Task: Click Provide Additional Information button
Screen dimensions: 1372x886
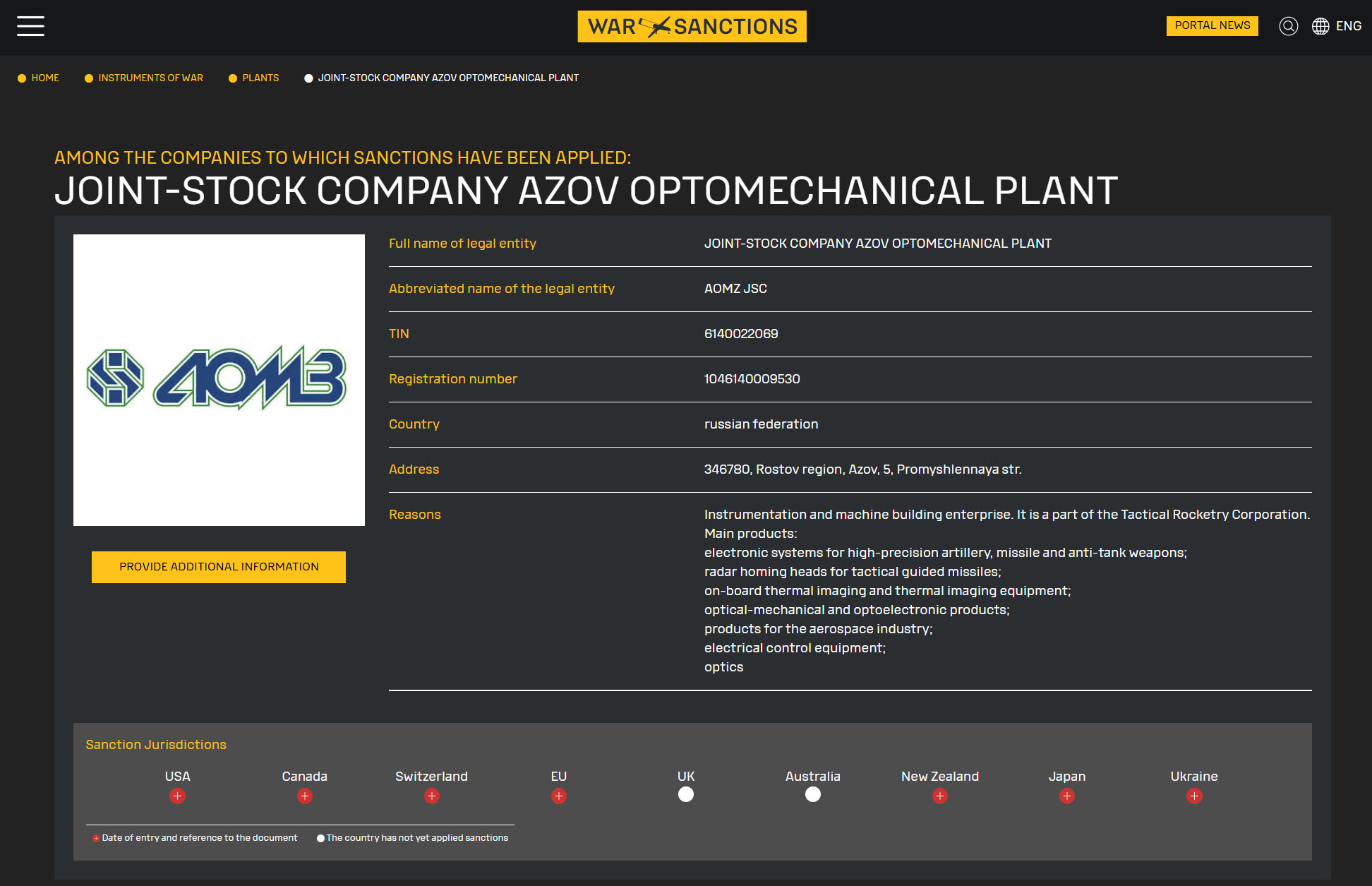Action: pos(219,567)
